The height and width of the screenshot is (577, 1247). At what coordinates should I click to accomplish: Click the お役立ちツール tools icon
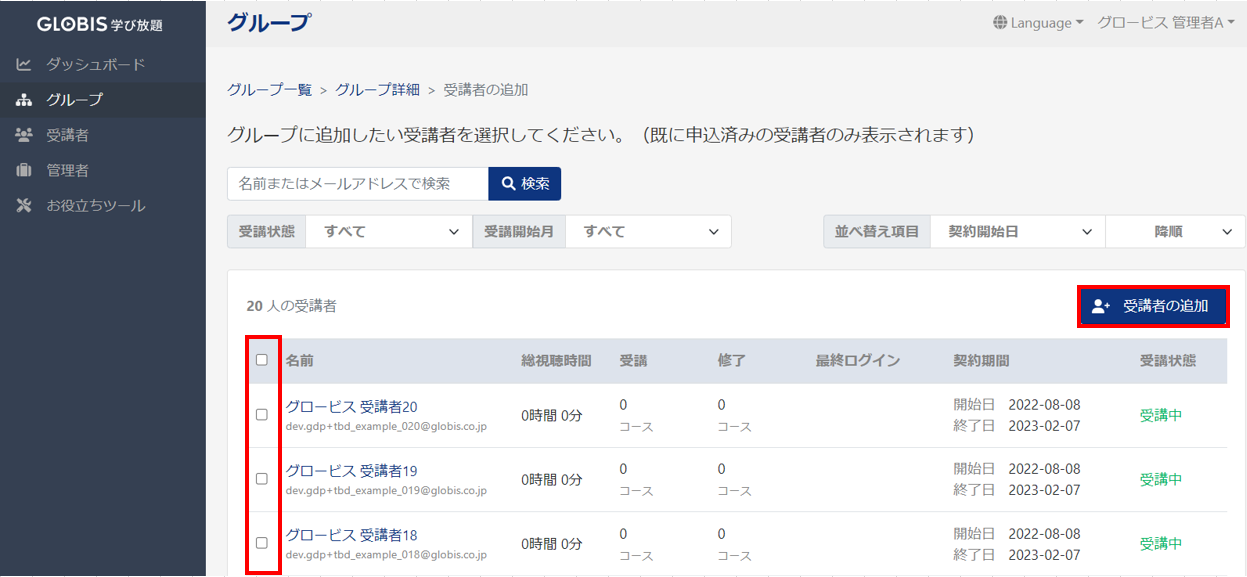tap(24, 206)
